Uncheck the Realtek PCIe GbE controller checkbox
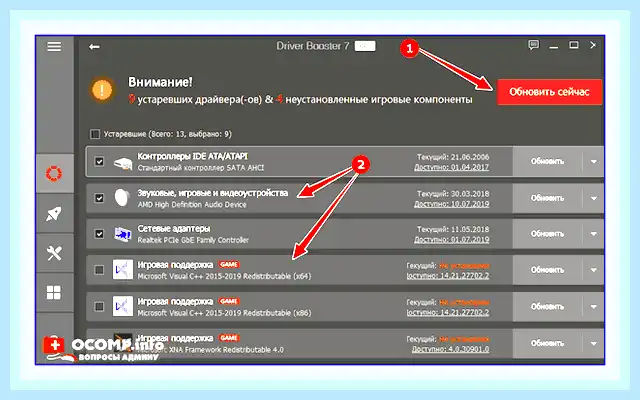 [x=99, y=234]
